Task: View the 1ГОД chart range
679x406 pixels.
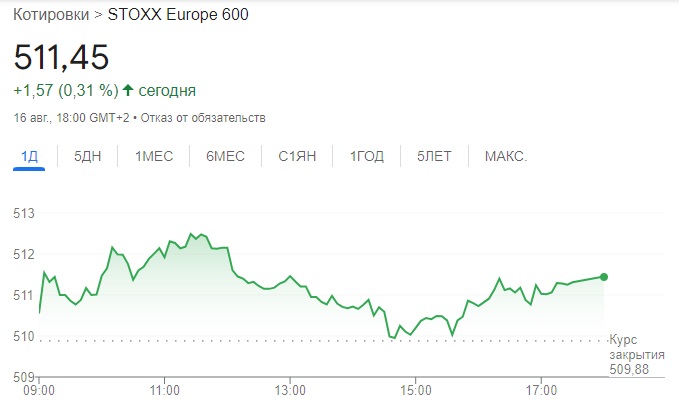Action: [367, 156]
